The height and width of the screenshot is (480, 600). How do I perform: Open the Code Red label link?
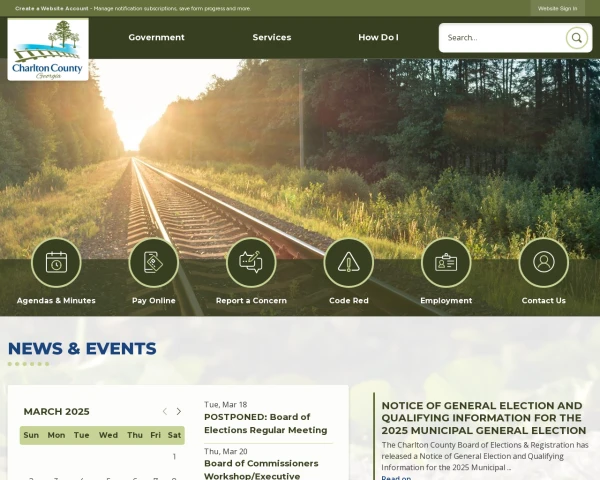pyautogui.click(x=349, y=300)
